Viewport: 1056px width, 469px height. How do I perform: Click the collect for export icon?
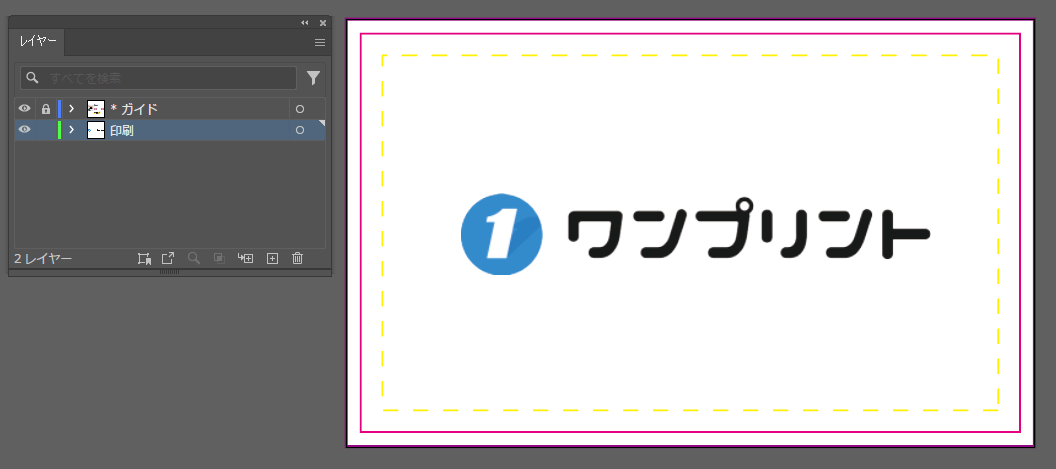pos(168,258)
